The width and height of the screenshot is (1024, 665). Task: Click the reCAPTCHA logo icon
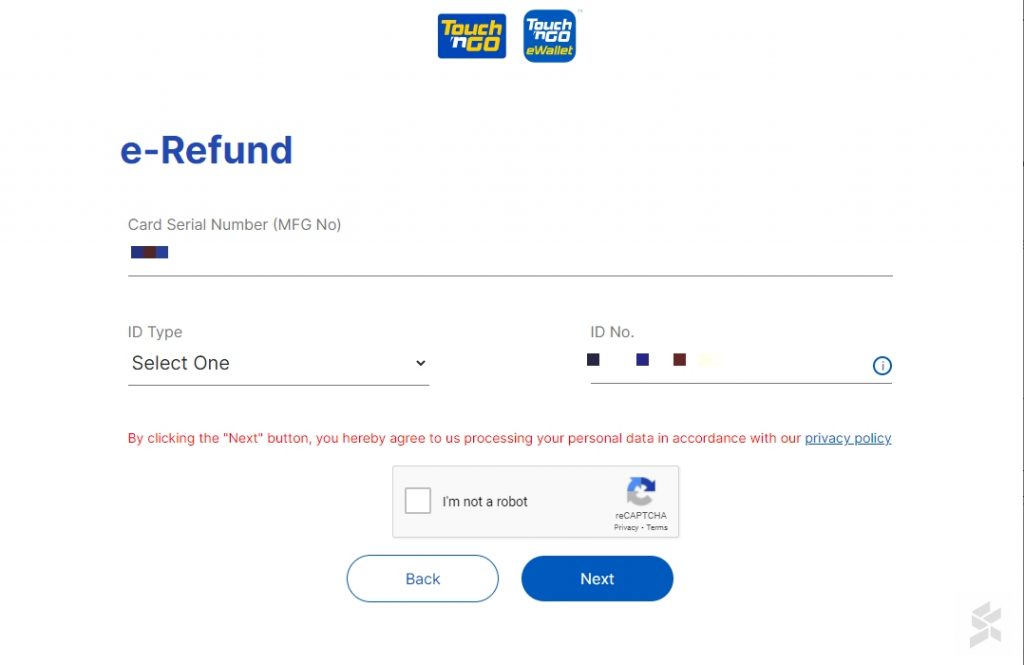click(641, 491)
